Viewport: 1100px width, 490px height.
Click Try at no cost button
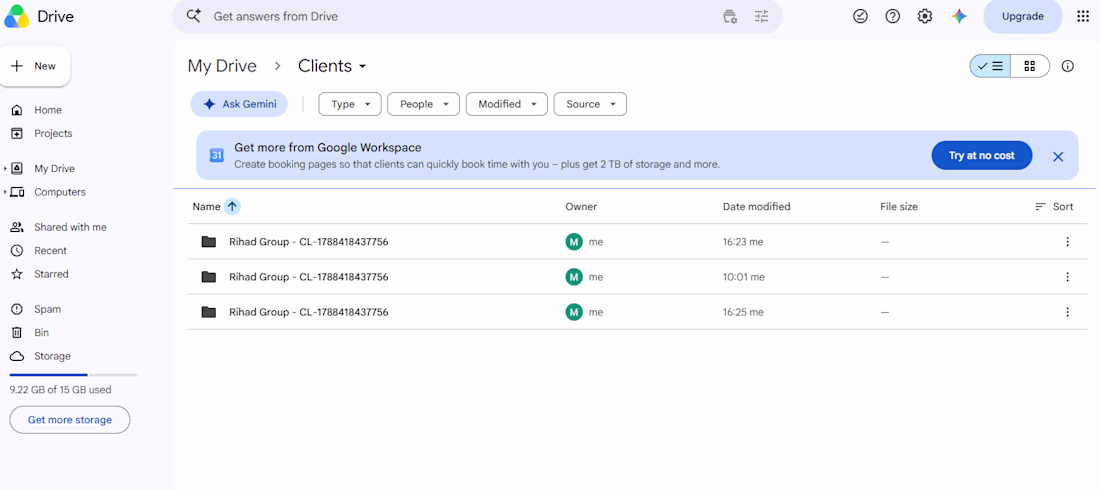point(981,155)
